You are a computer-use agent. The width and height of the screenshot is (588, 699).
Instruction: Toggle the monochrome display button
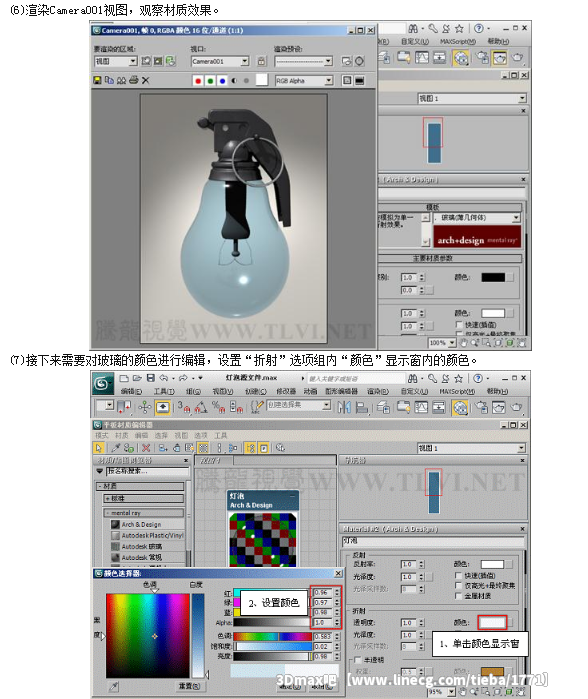click(246, 81)
